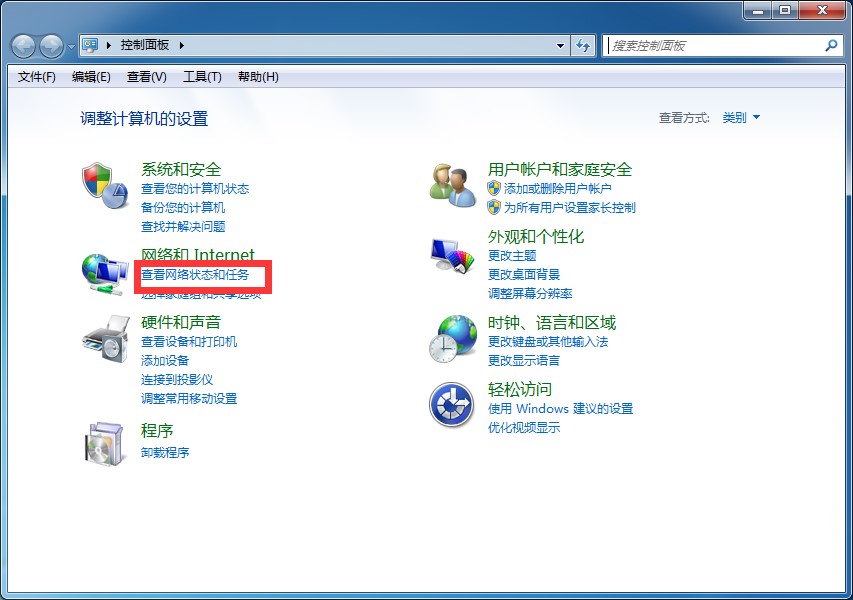Open the 工具(T) menu

(x=201, y=77)
